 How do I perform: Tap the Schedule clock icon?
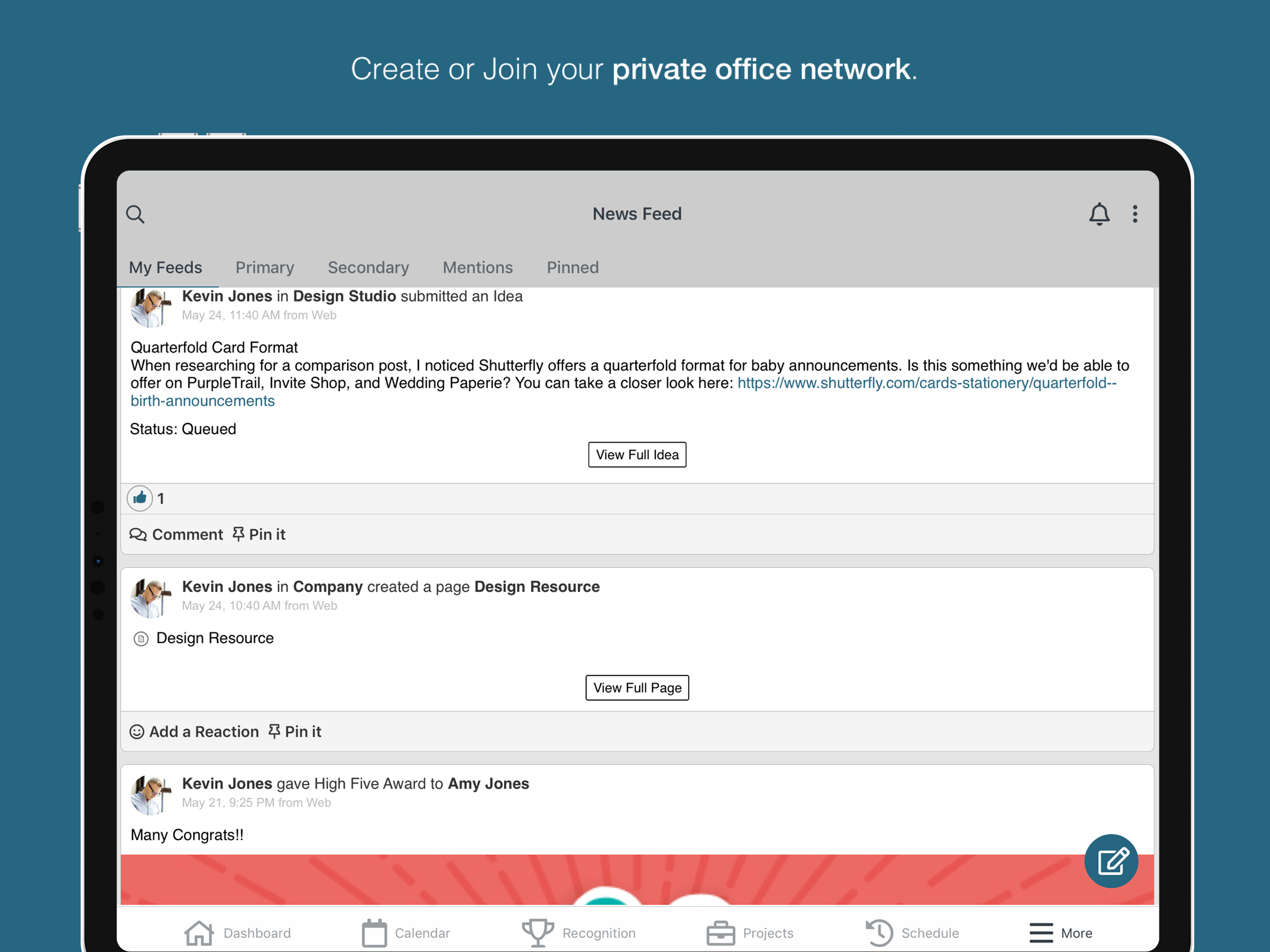[879, 932]
